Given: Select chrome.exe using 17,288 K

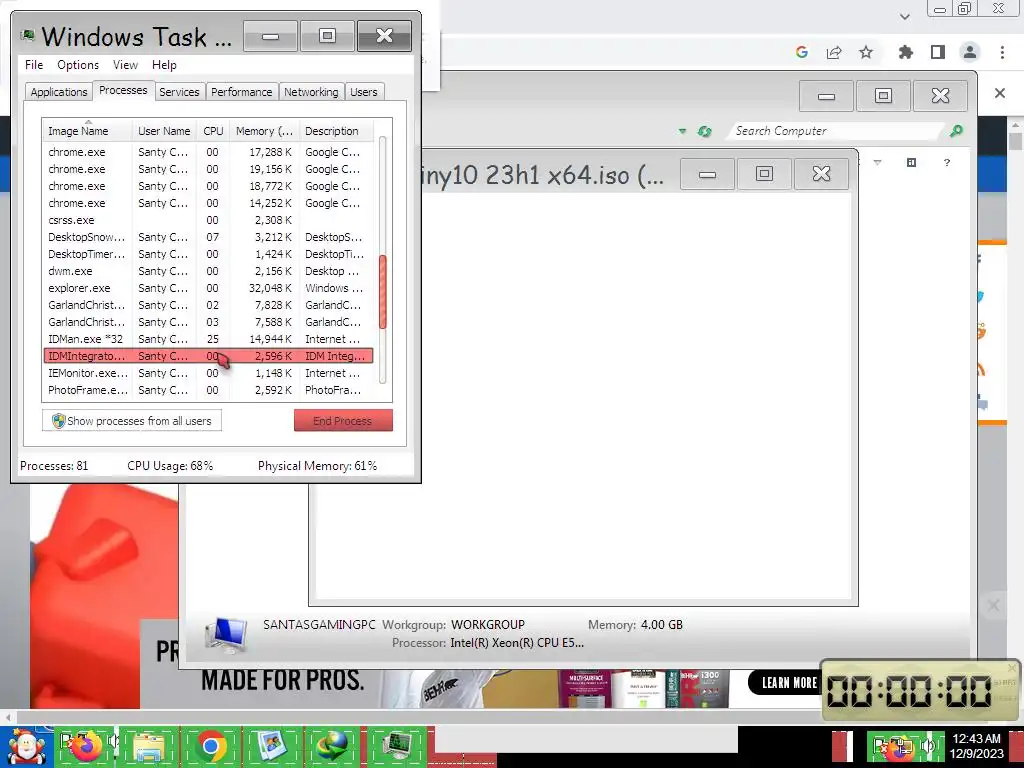Looking at the screenshot, I should pos(208,152).
